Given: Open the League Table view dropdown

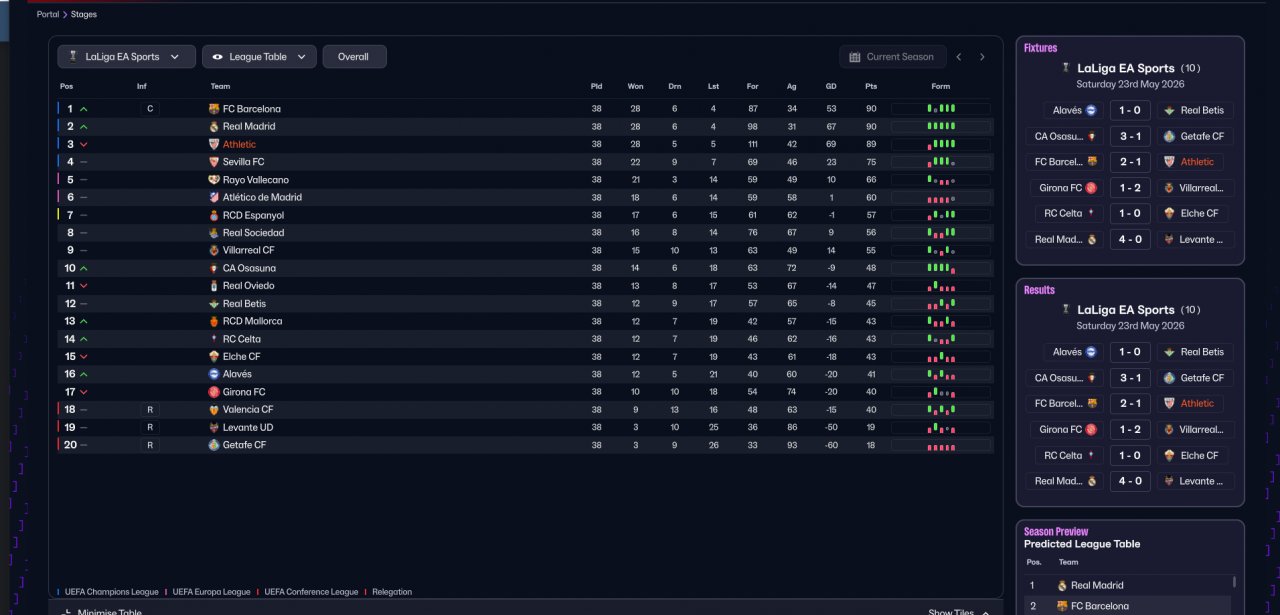Looking at the screenshot, I should point(259,57).
